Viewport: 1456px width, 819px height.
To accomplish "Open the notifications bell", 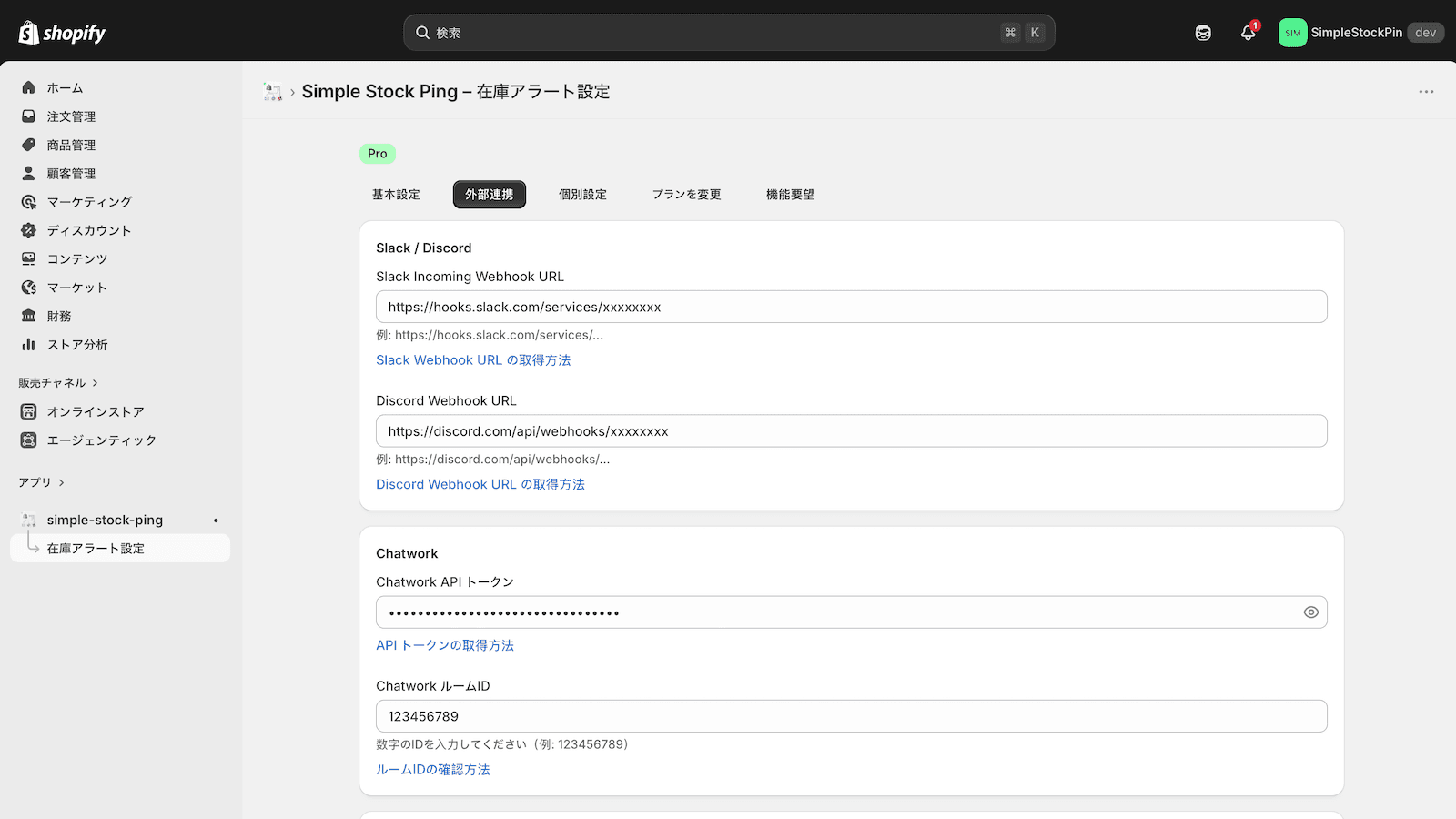I will coord(1249,33).
